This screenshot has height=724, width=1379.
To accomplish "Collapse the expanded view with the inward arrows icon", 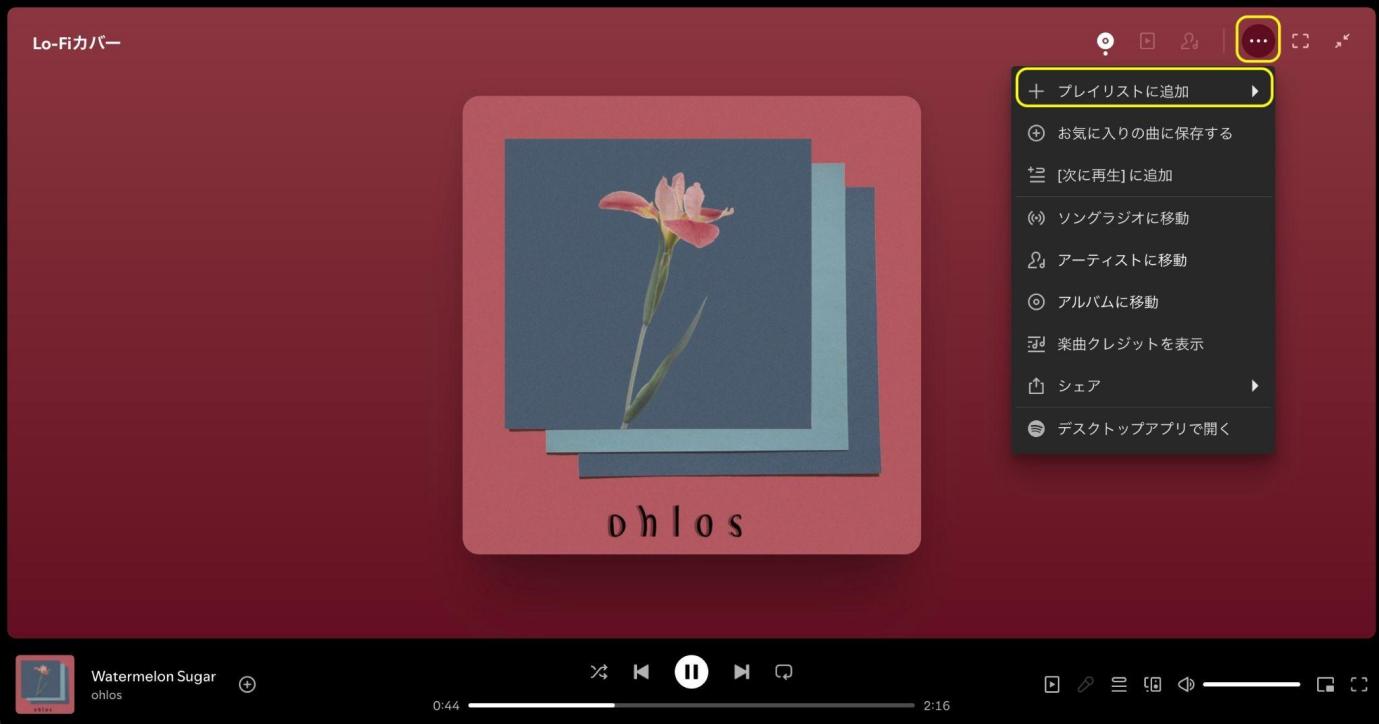I will [x=1342, y=41].
